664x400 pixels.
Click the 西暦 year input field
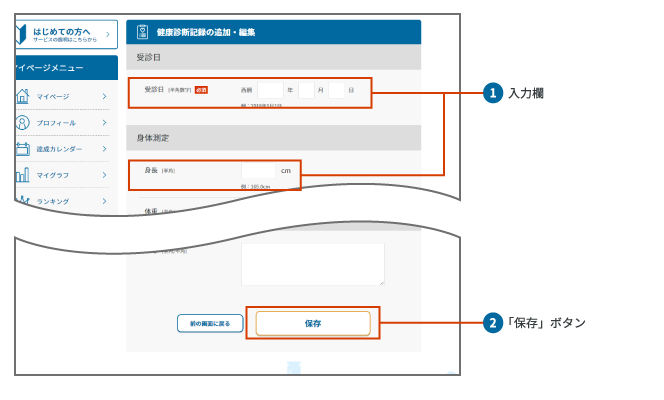point(270,90)
